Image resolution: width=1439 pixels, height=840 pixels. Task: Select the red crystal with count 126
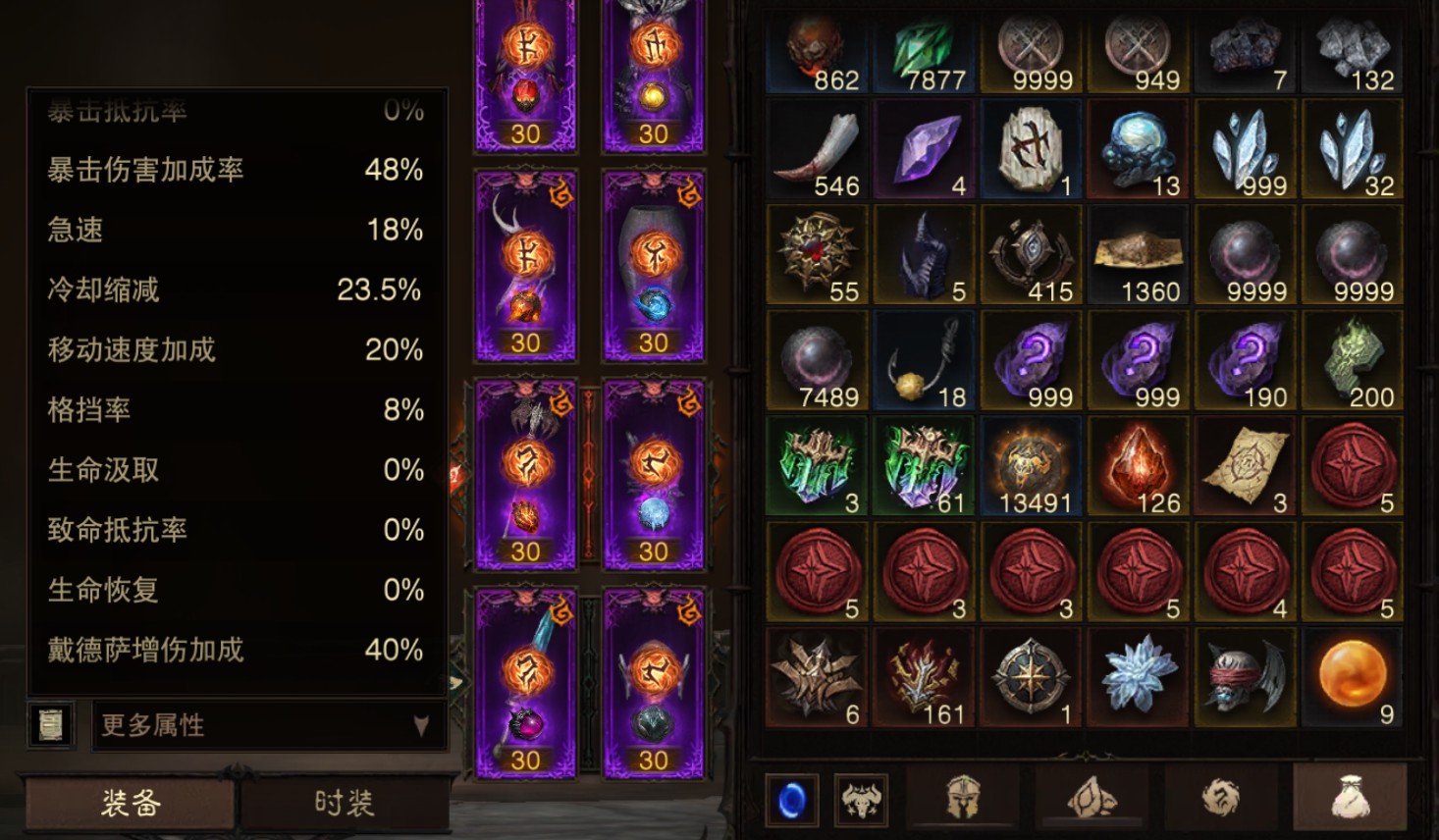(1138, 467)
